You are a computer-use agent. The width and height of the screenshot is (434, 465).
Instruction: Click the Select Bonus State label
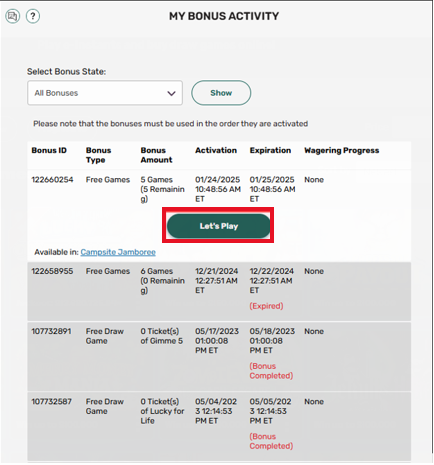click(66, 72)
